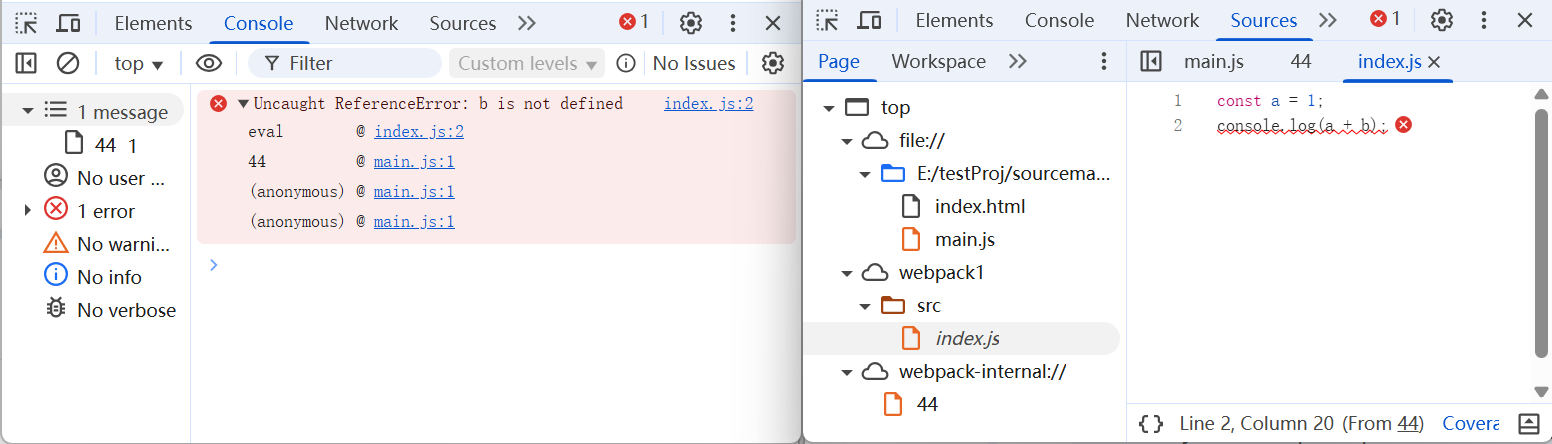The height and width of the screenshot is (444, 1552).
Task: Switch to the Workspace tab
Action: [x=938, y=61]
